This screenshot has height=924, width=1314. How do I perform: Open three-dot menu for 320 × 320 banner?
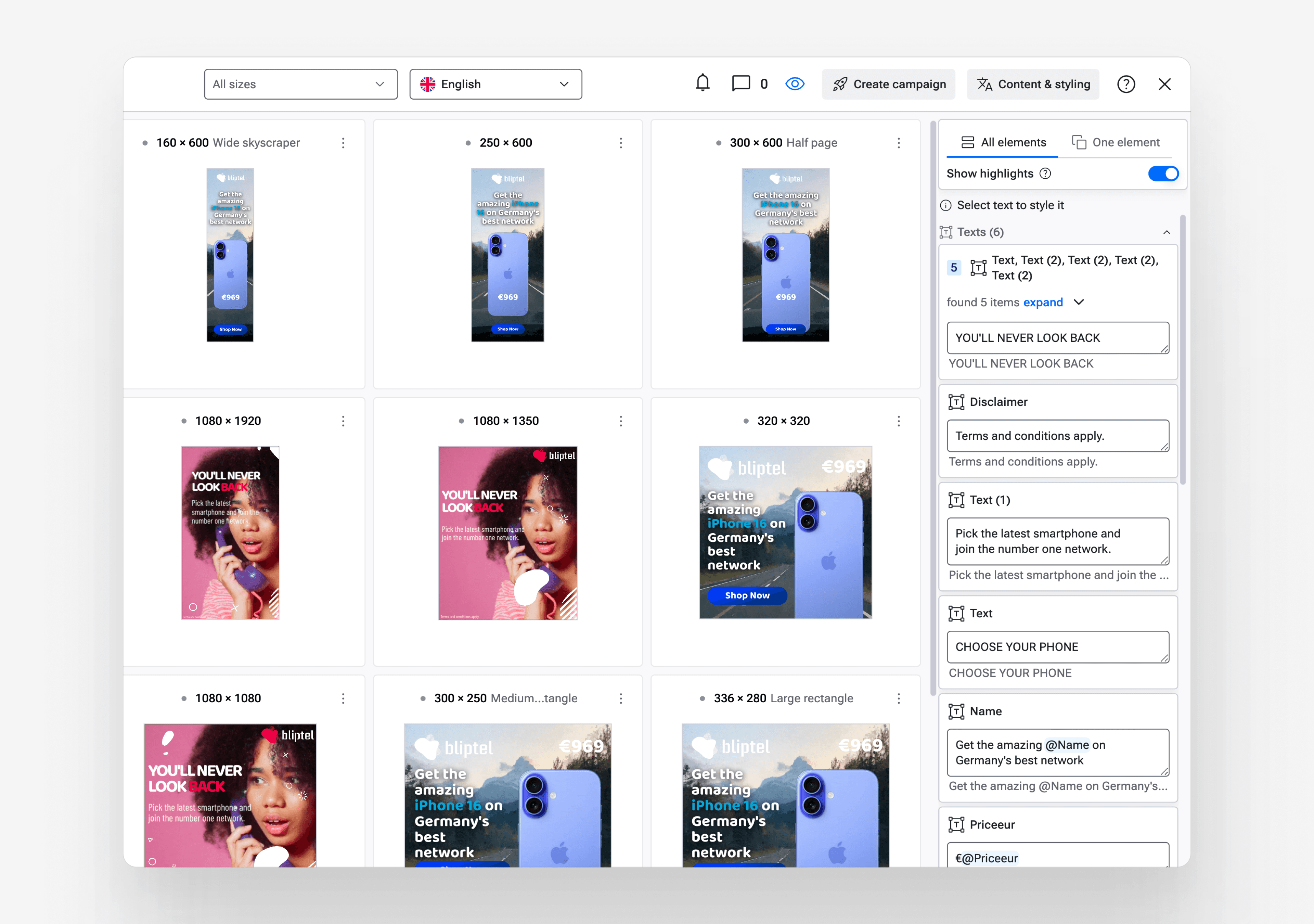click(x=899, y=421)
